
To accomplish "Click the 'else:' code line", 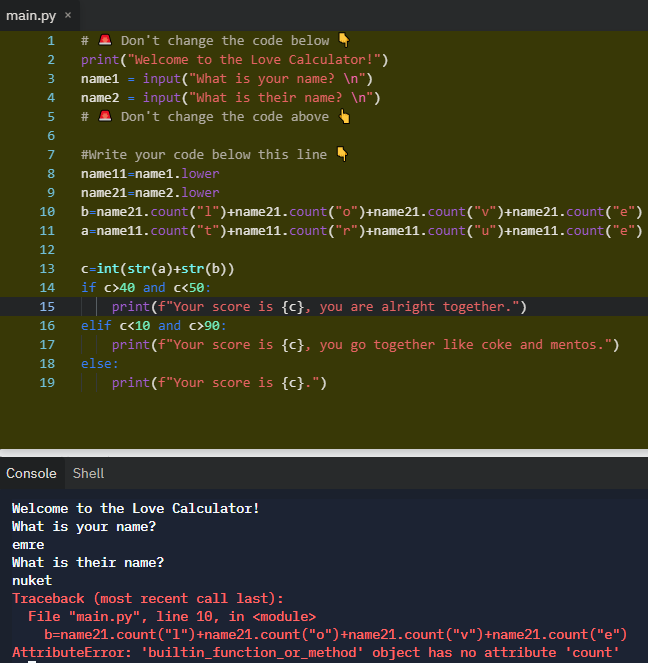I will tap(100, 364).
